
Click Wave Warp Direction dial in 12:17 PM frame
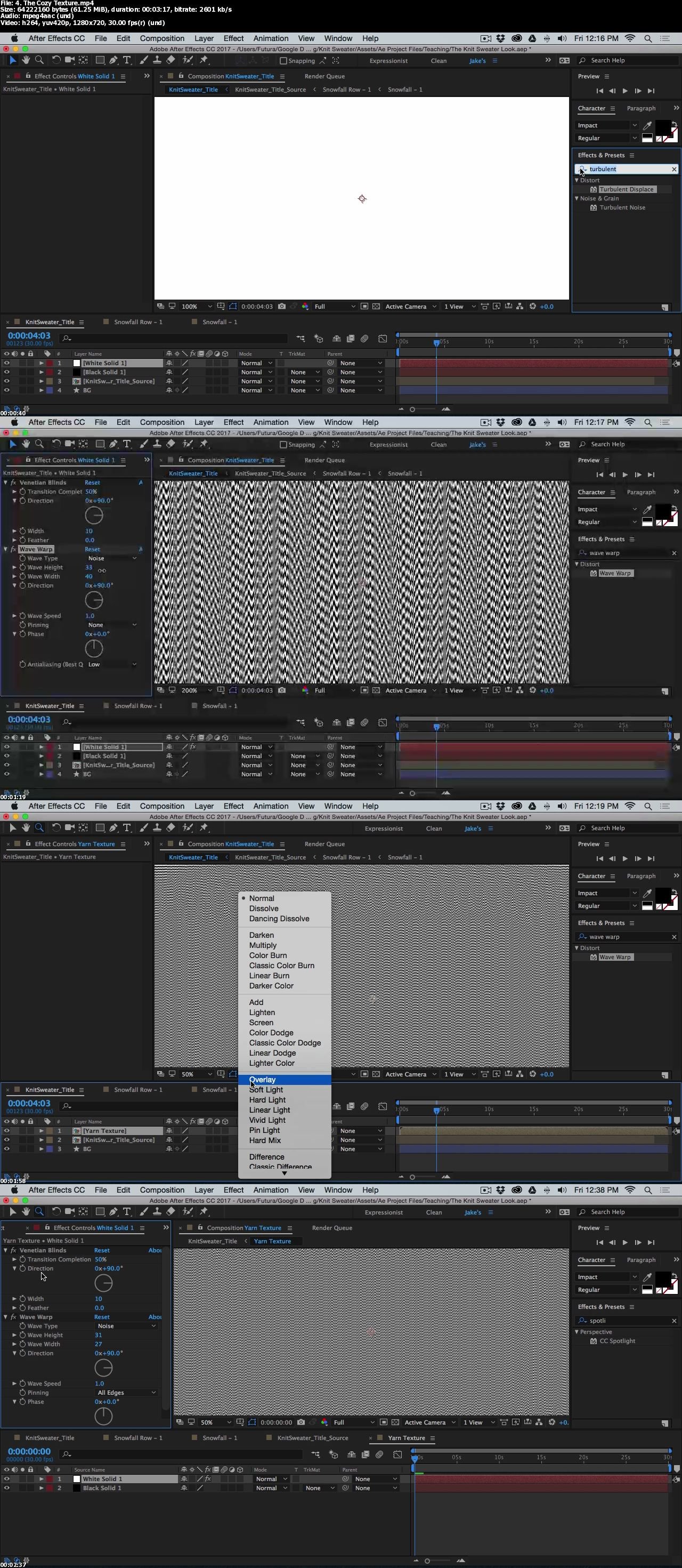(x=94, y=600)
